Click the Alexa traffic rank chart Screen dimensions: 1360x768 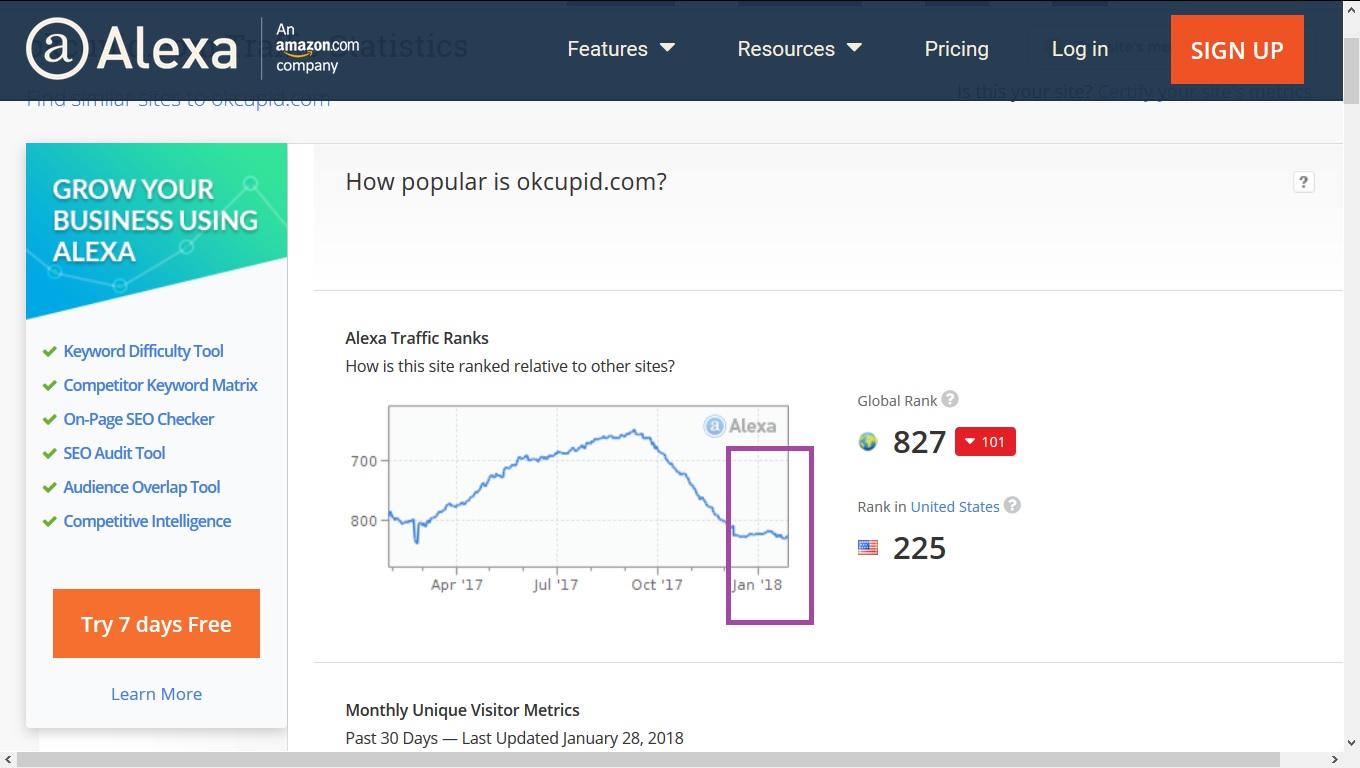(588, 486)
